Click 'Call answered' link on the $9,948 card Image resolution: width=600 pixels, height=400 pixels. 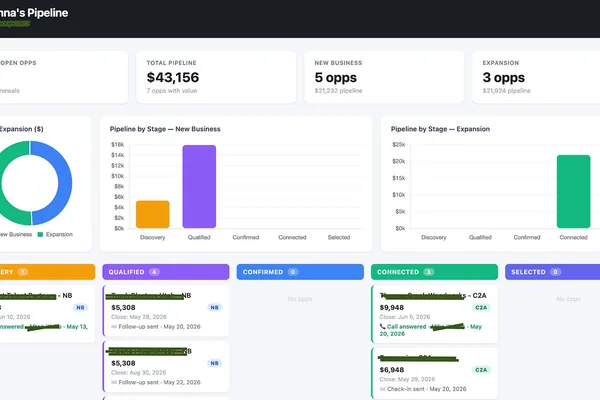click(406, 327)
